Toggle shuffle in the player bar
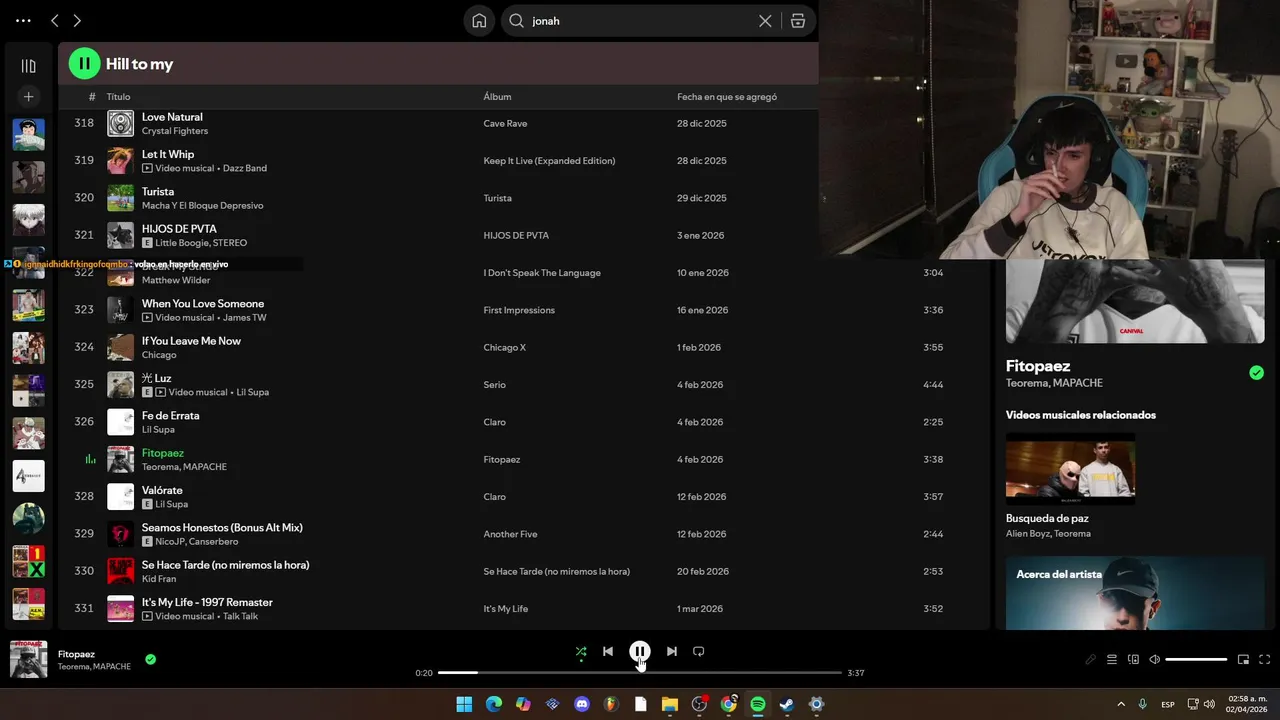 point(580,651)
